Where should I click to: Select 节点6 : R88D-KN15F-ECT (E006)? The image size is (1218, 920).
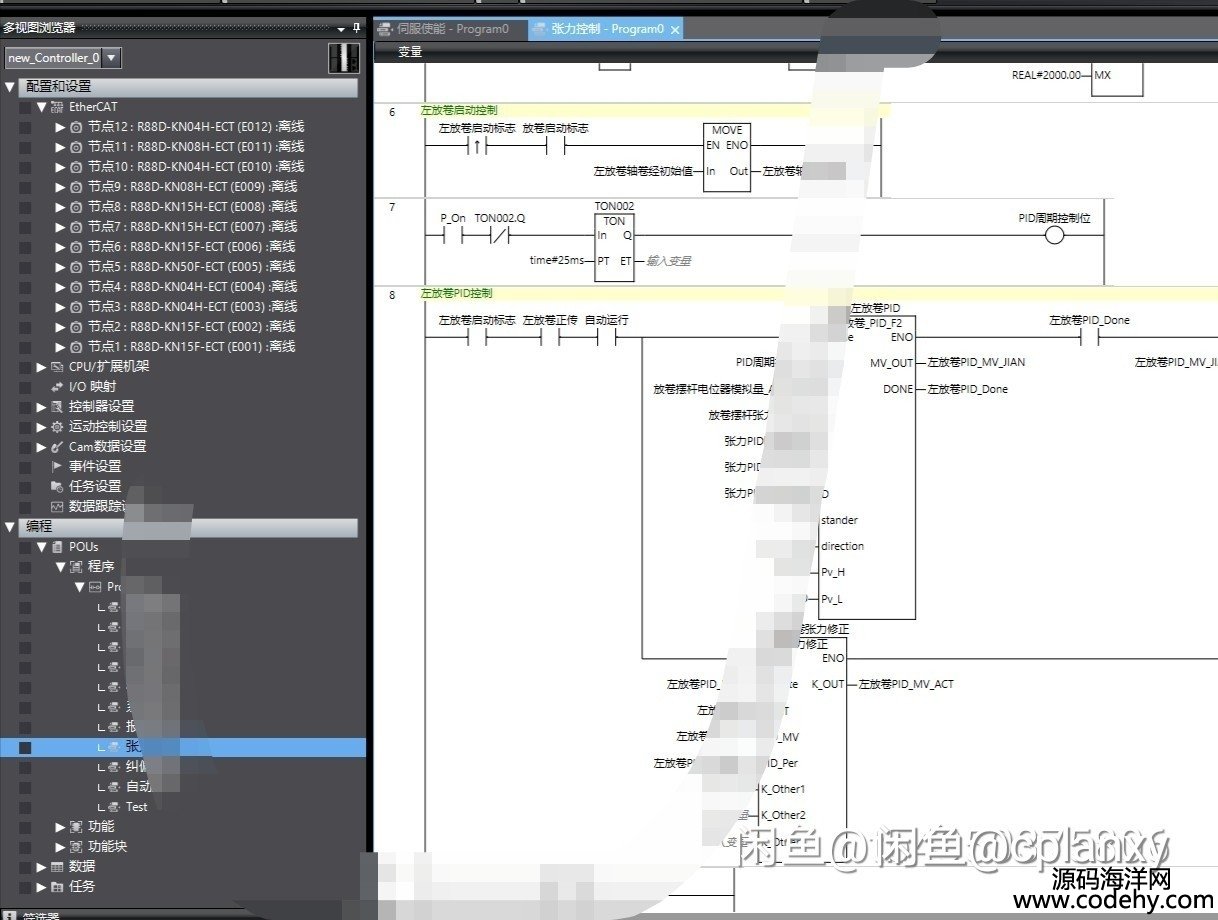tap(192, 247)
